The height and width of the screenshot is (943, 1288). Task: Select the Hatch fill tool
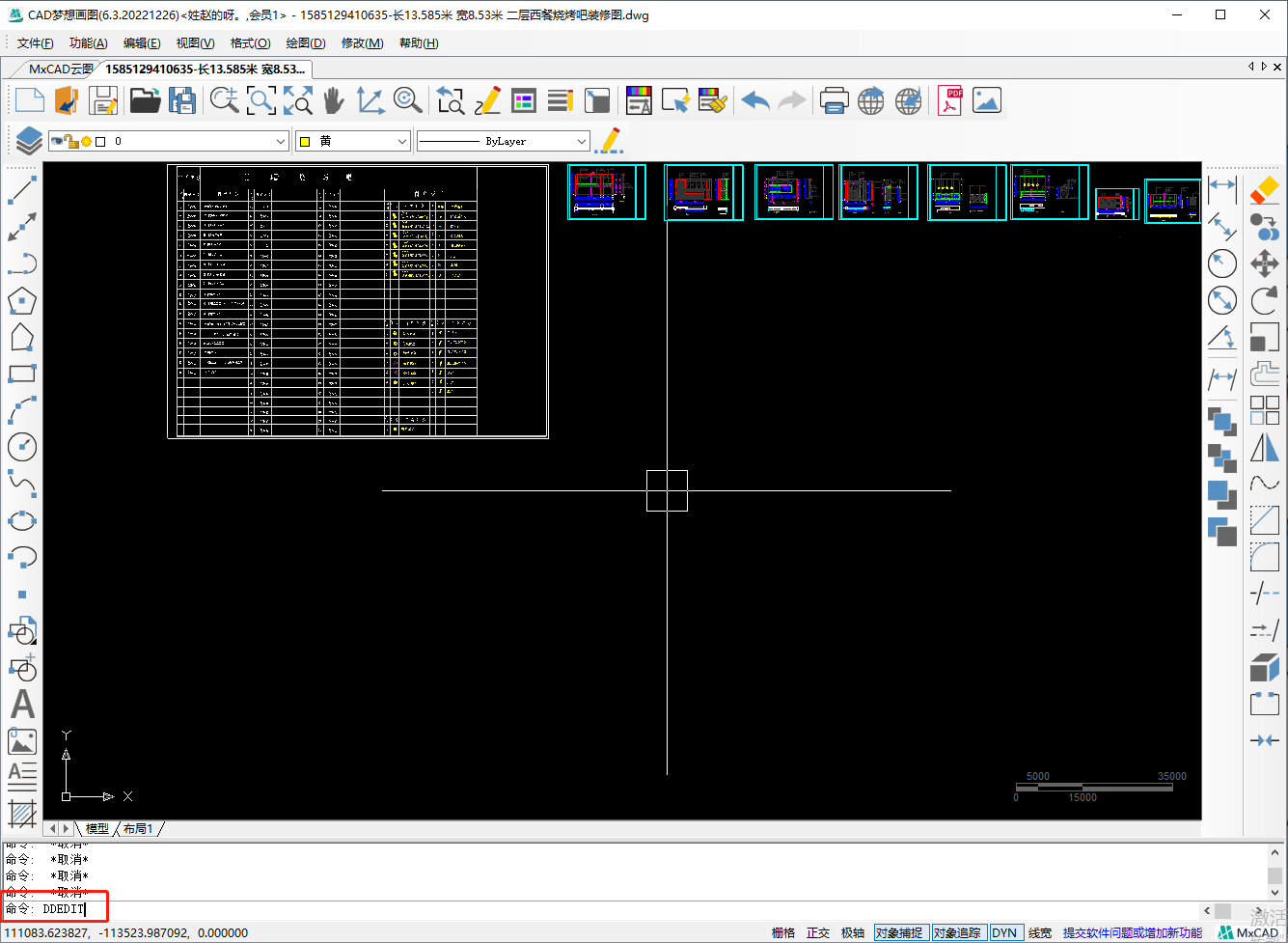(22, 814)
